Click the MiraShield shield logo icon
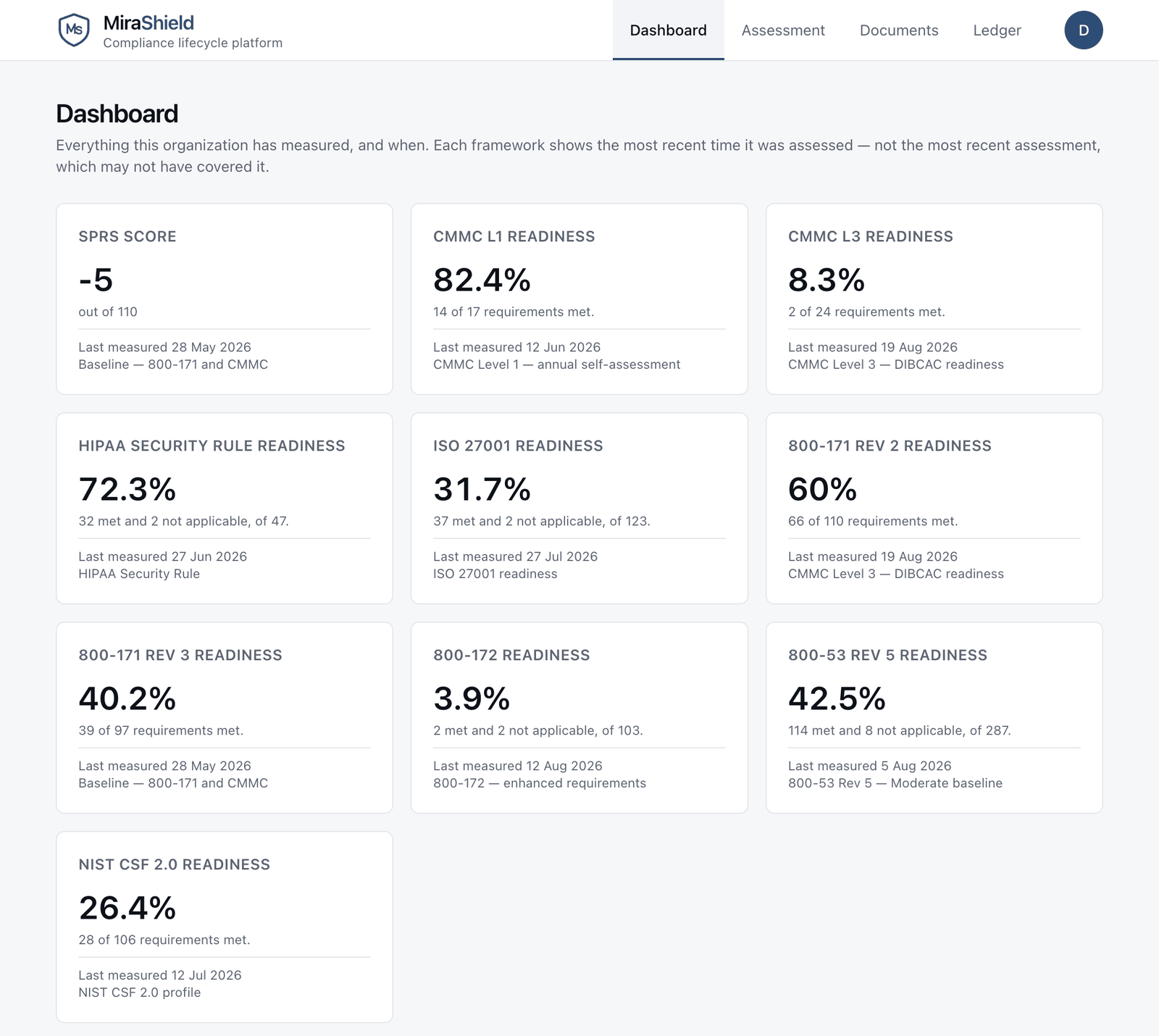The width and height of the screenshot is (1159, 1036). [74, 30]
